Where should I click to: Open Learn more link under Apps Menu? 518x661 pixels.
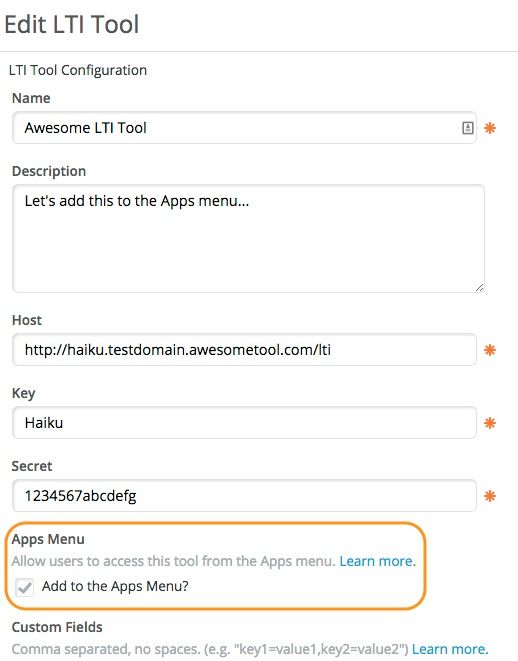pos(378,561)
